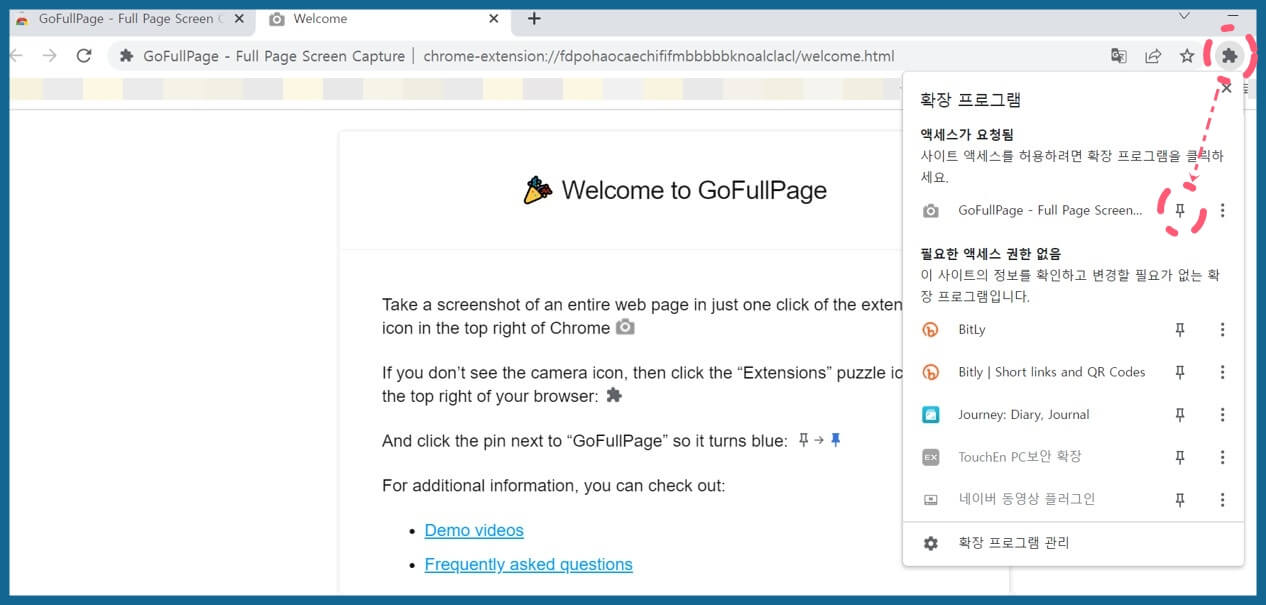Click the BitLy extension icon
This screenshot has width=1266, height=605.
[931, 330]
